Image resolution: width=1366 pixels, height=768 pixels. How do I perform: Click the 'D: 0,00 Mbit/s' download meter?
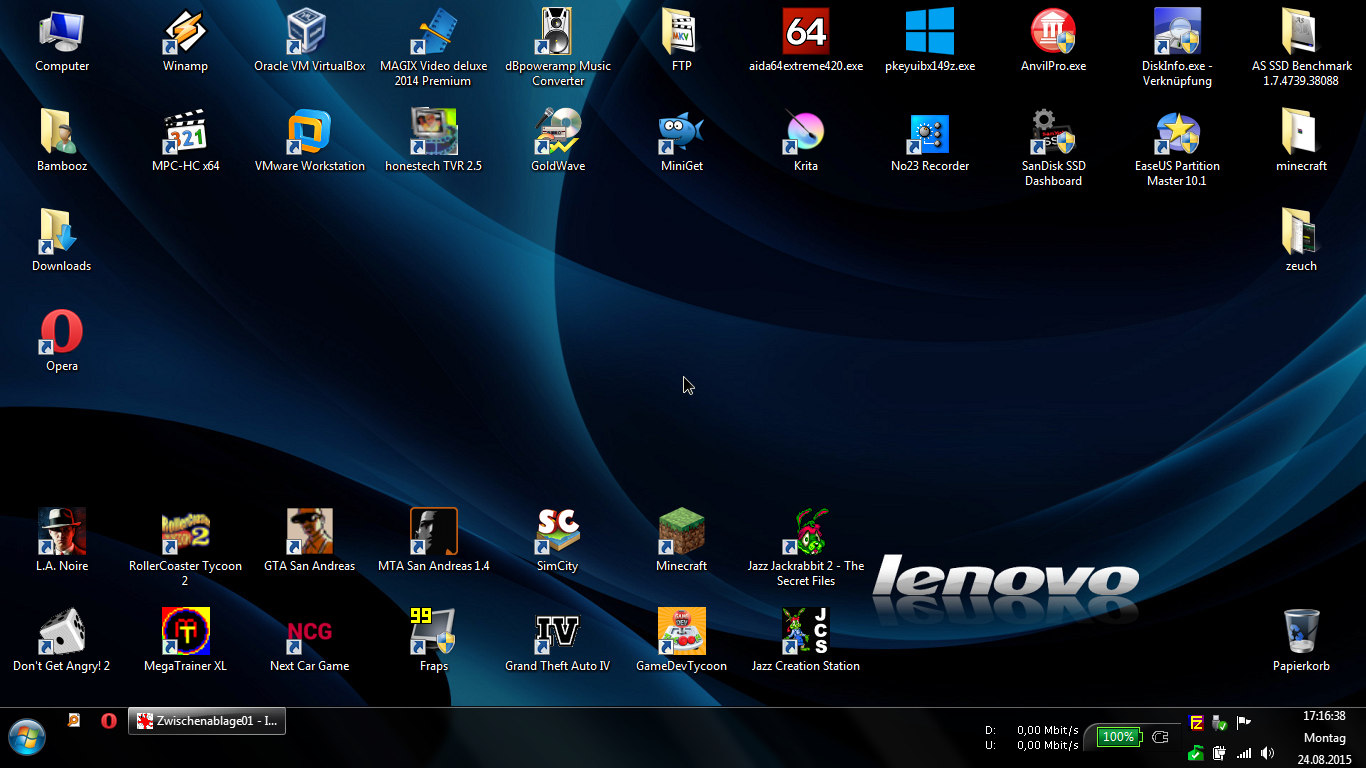tap(1032, 731)
